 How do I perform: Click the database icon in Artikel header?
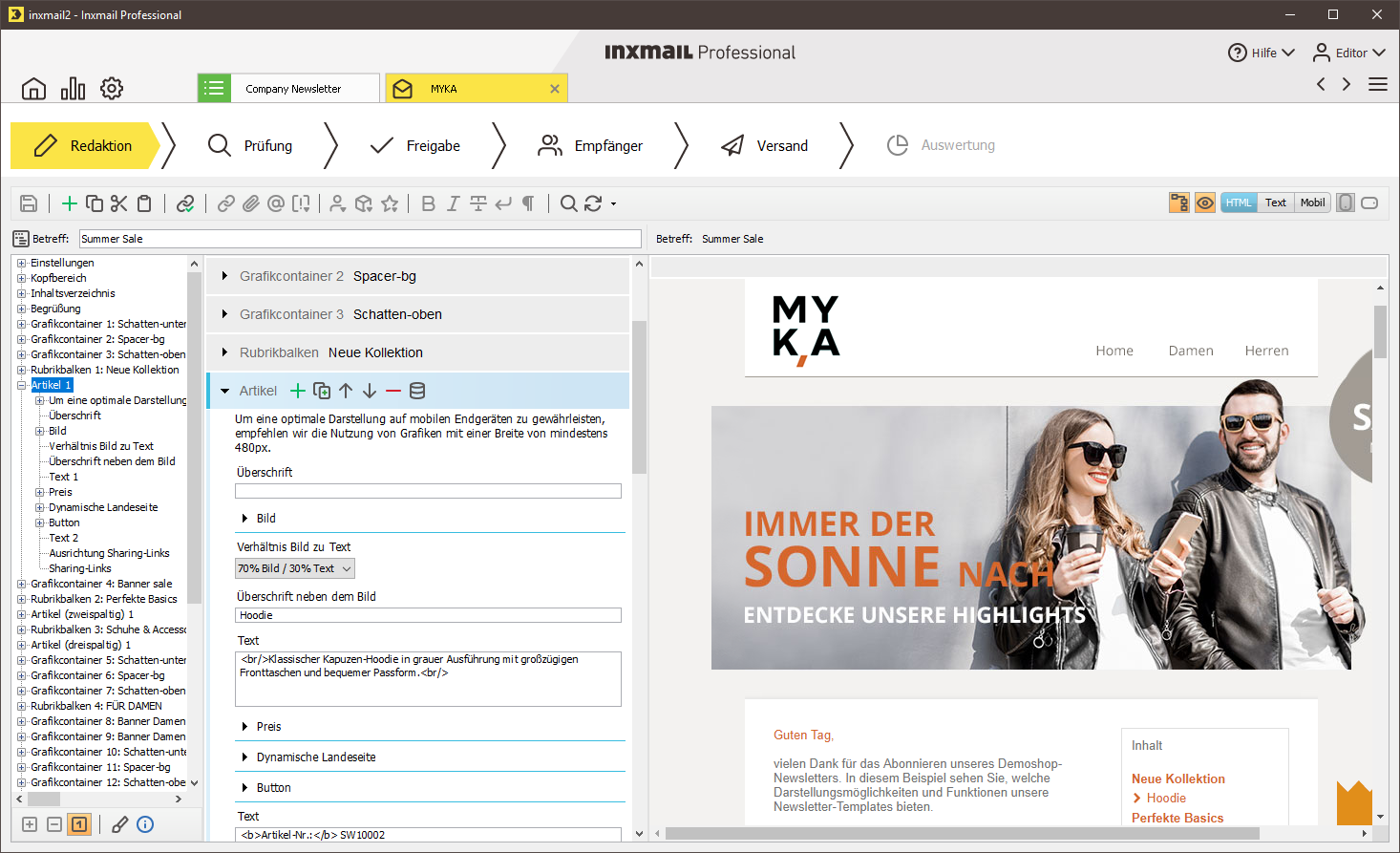click(x=417, y=391)
